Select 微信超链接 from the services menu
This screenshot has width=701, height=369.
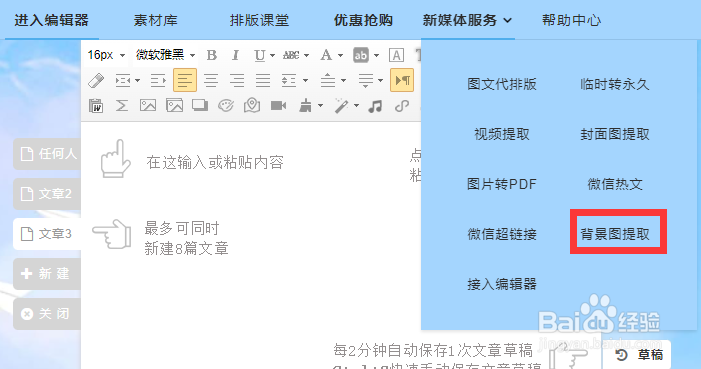502,234
